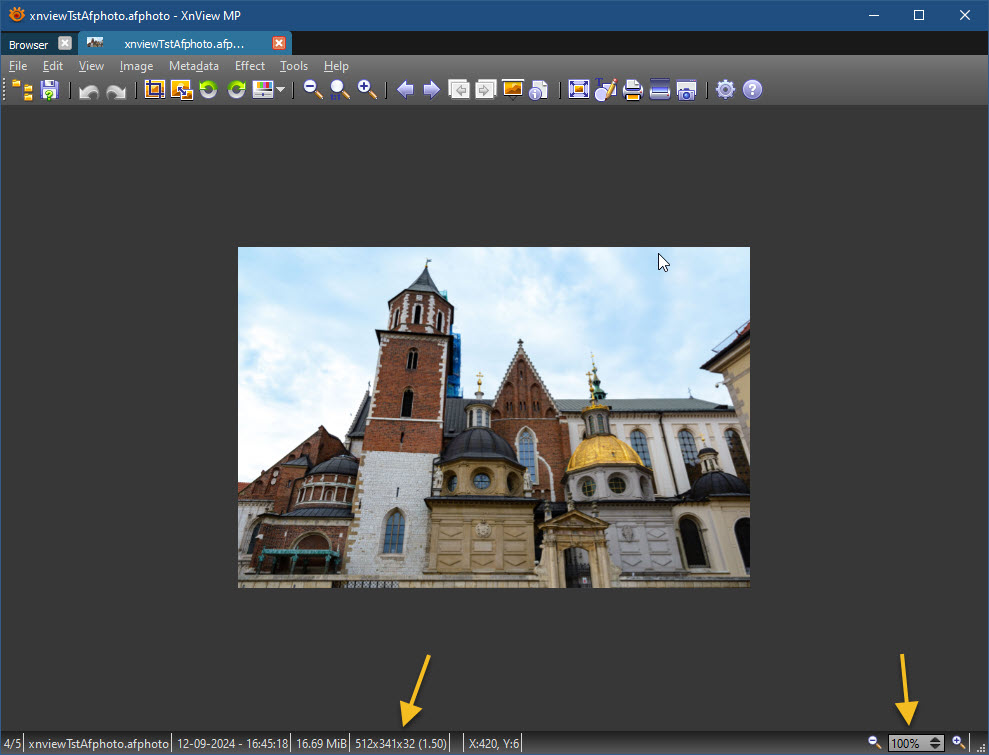The image size is (989, 755).
Task: Open the Settings gear icon
Action: [x=725, y=90]
